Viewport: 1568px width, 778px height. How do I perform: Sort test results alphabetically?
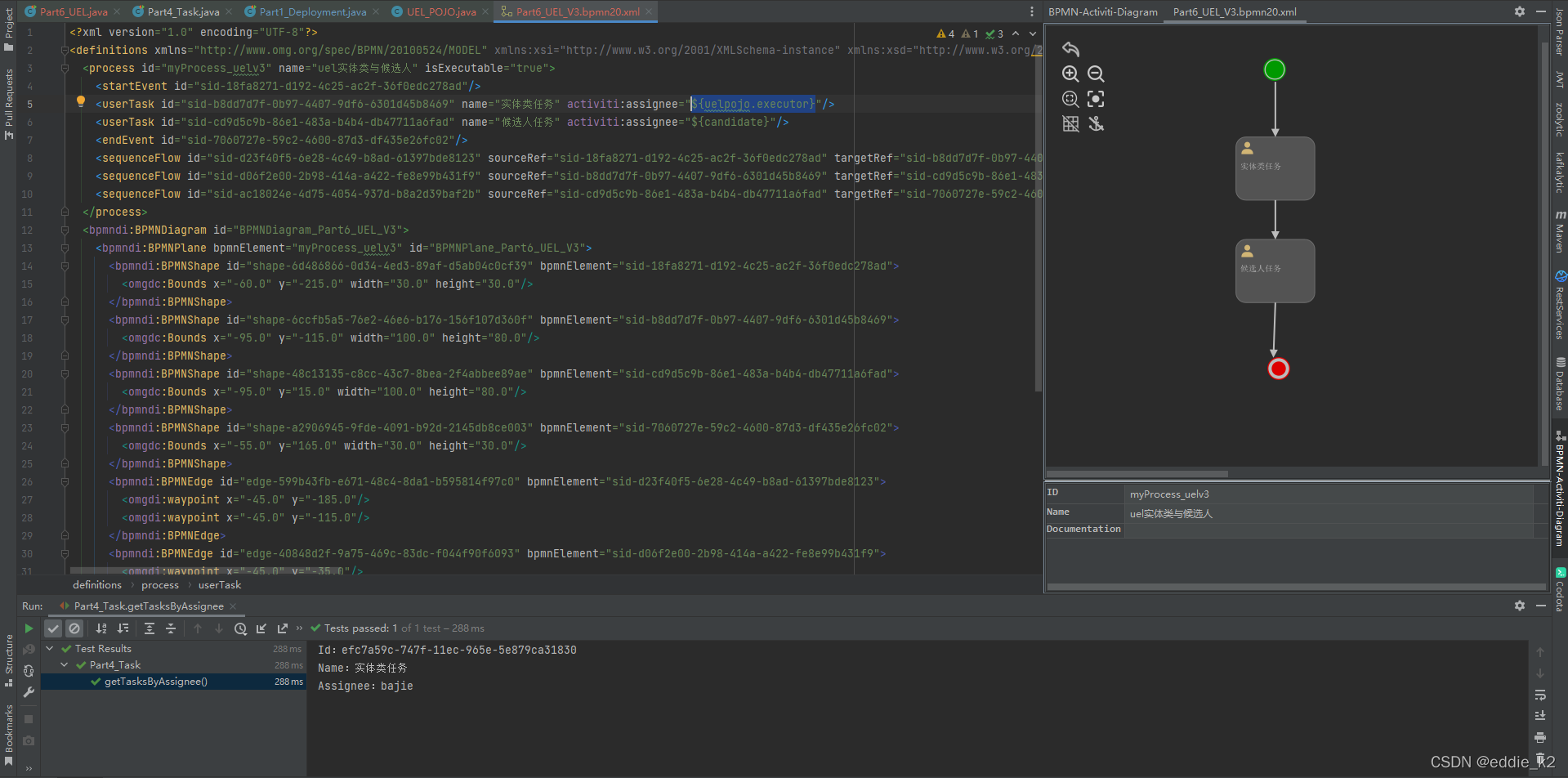[x=101, y=628]
